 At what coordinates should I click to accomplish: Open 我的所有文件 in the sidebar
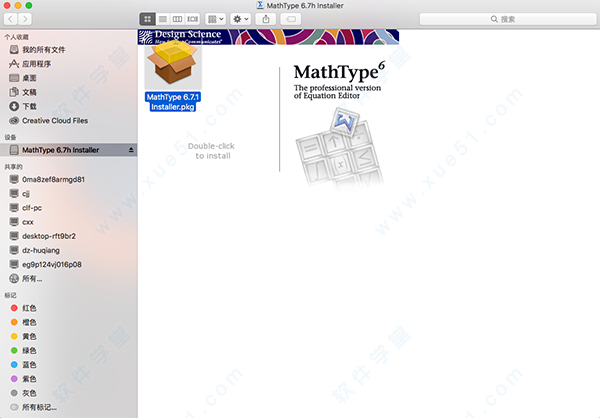coord(44,50)
